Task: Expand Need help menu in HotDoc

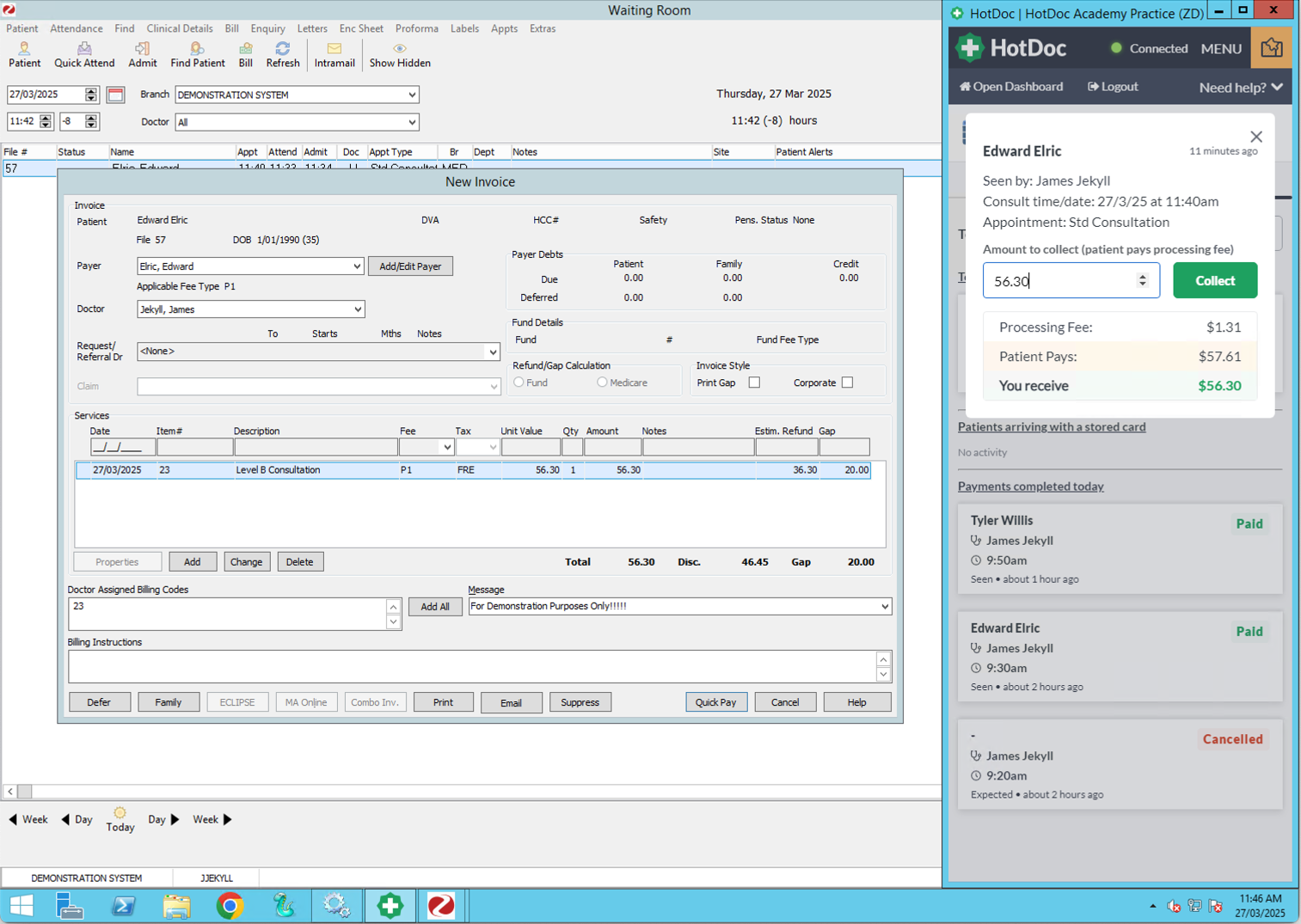Action: [1241, 87]
